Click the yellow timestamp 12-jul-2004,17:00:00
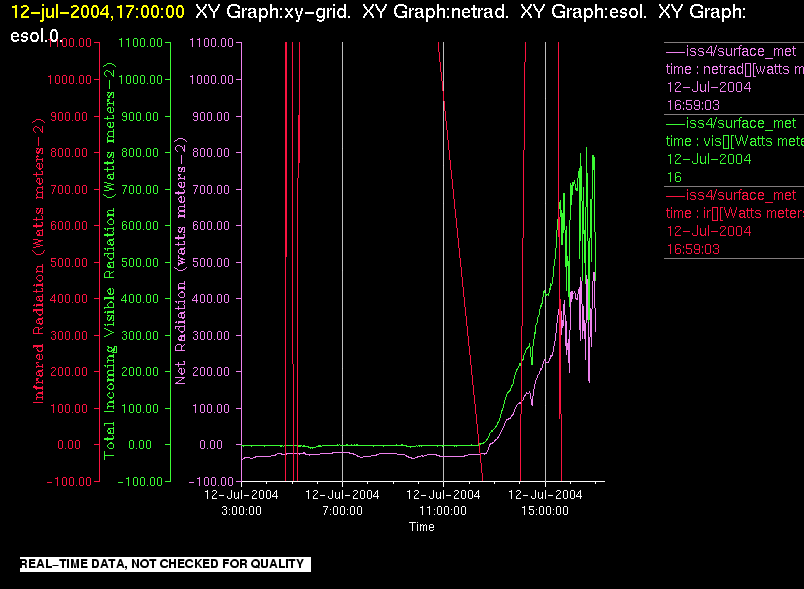The image size is (804, 589). [97, 12]
